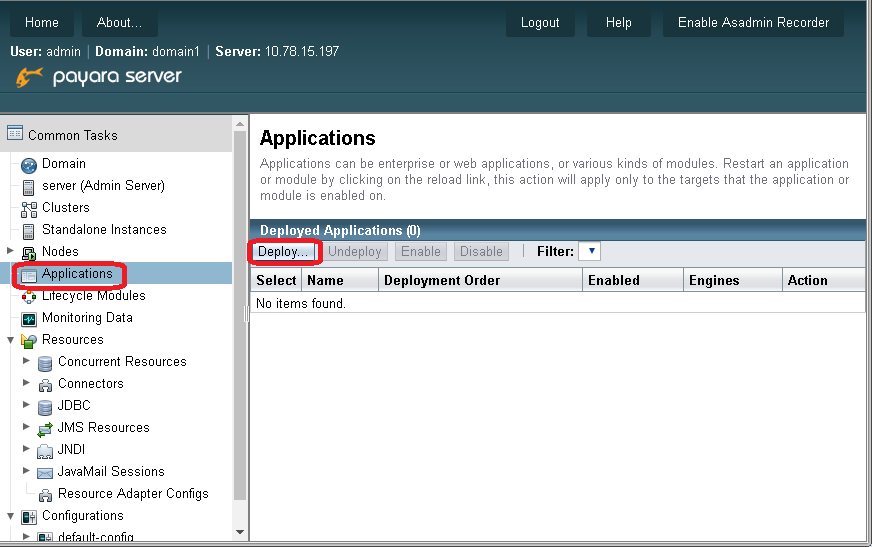Click the Resources folder icon
Image resolution: width=872 pixels, height=547 pixels.
point(29,341)
